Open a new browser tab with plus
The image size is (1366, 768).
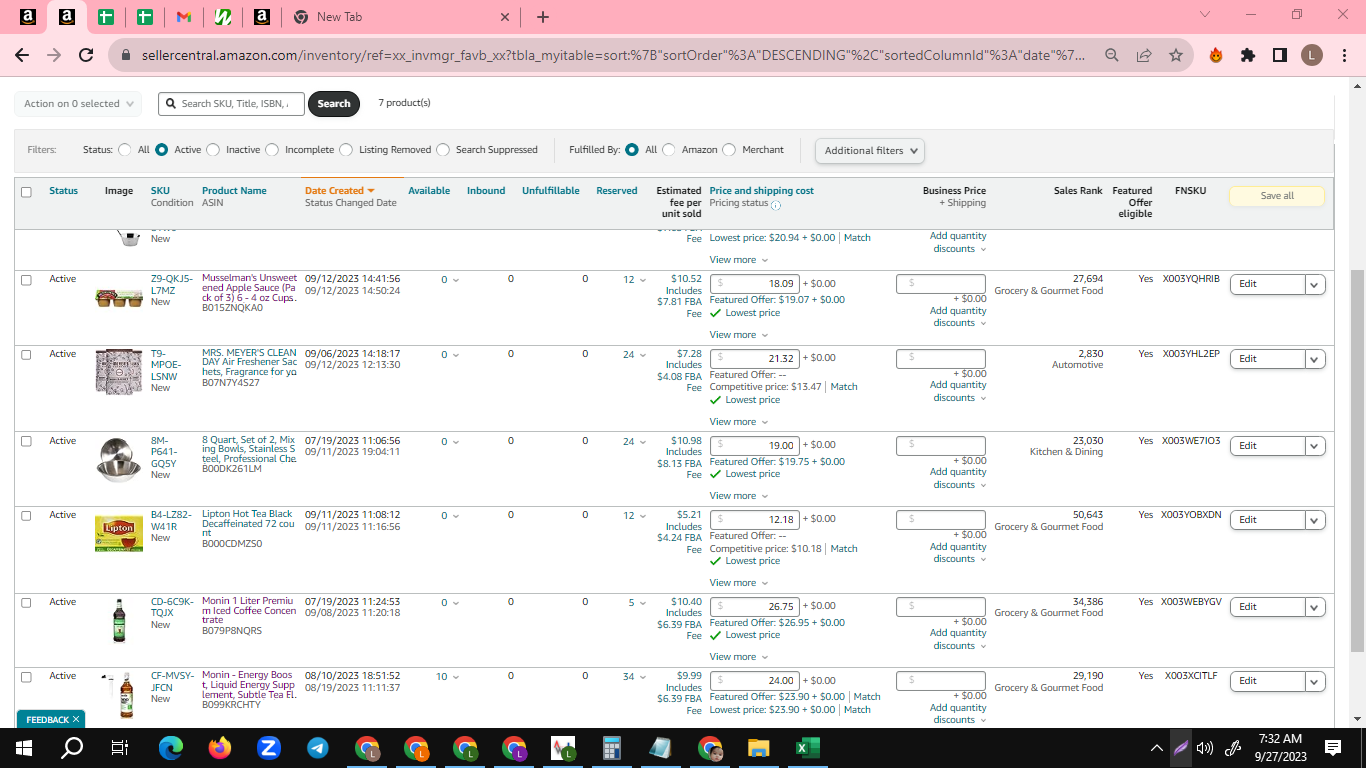(542, 17)
